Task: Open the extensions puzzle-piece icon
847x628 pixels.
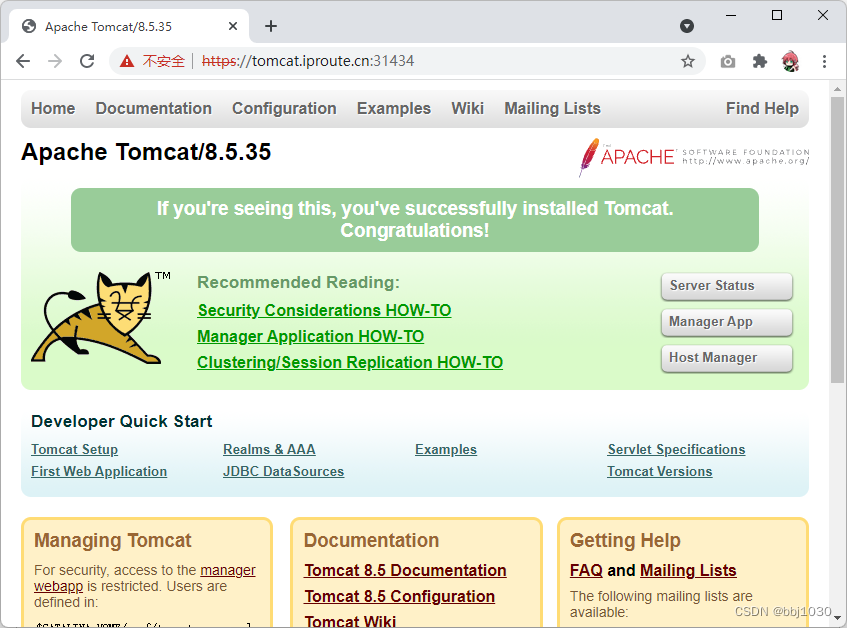Action: [759, 62]
